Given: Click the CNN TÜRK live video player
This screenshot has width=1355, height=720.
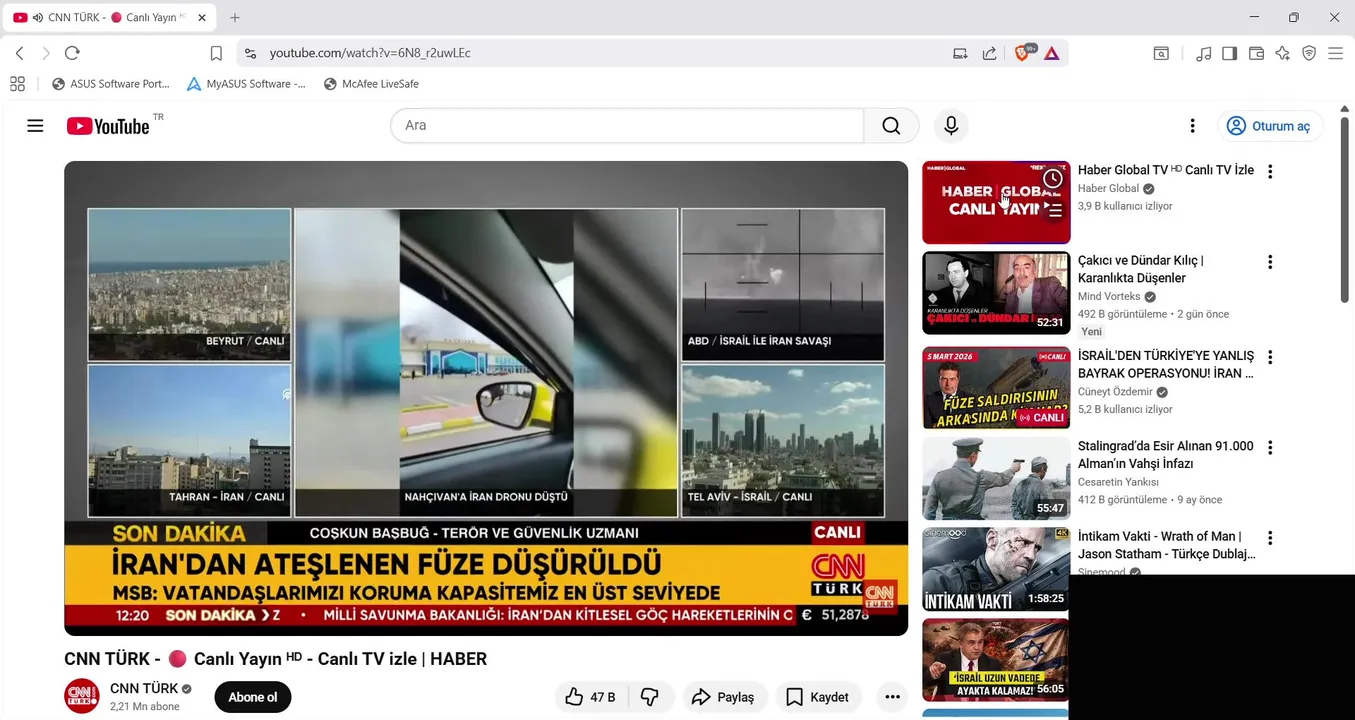Looking at the screenshot, I should (486, 398).
